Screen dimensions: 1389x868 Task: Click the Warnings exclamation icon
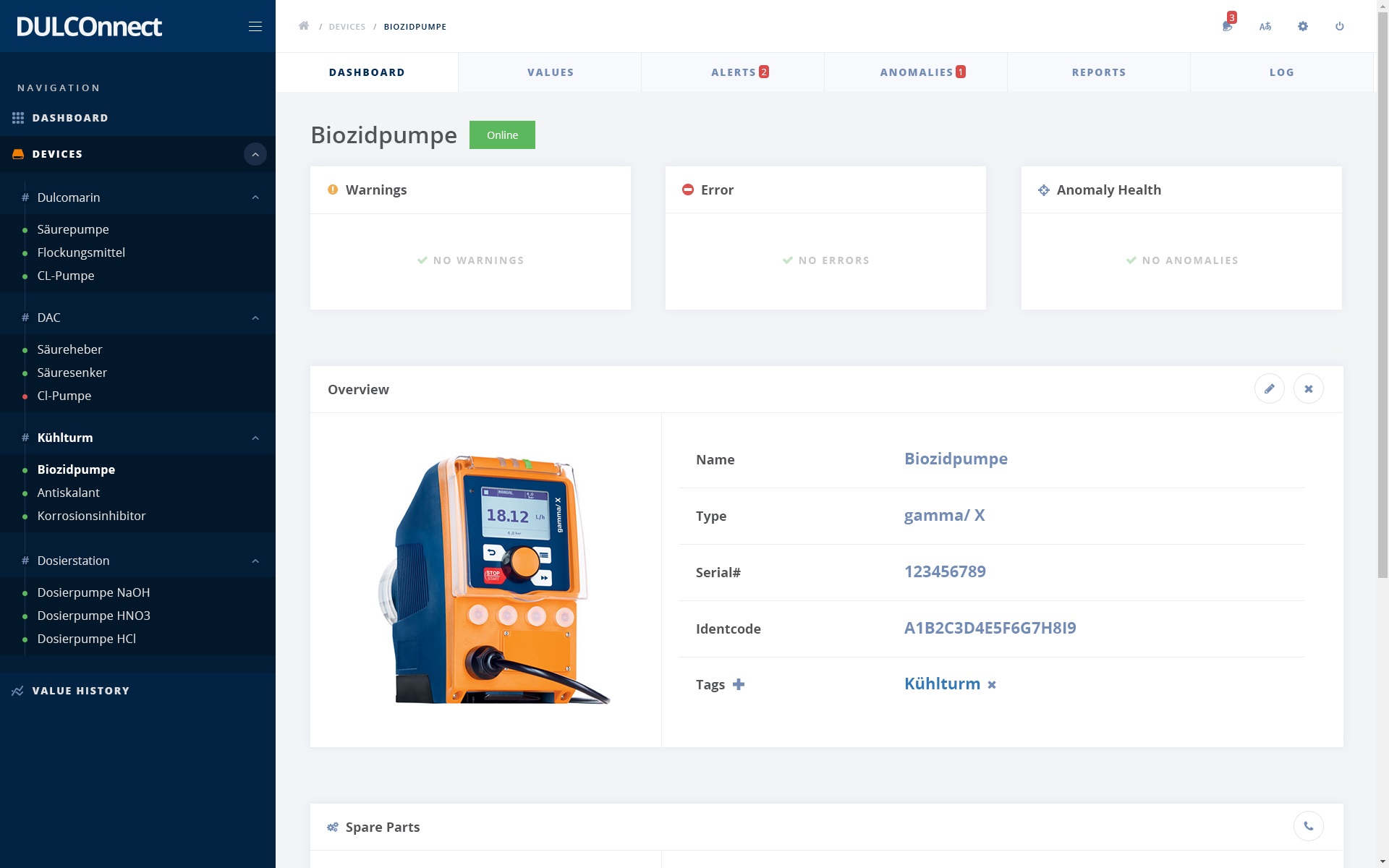[x=333, y=190]
